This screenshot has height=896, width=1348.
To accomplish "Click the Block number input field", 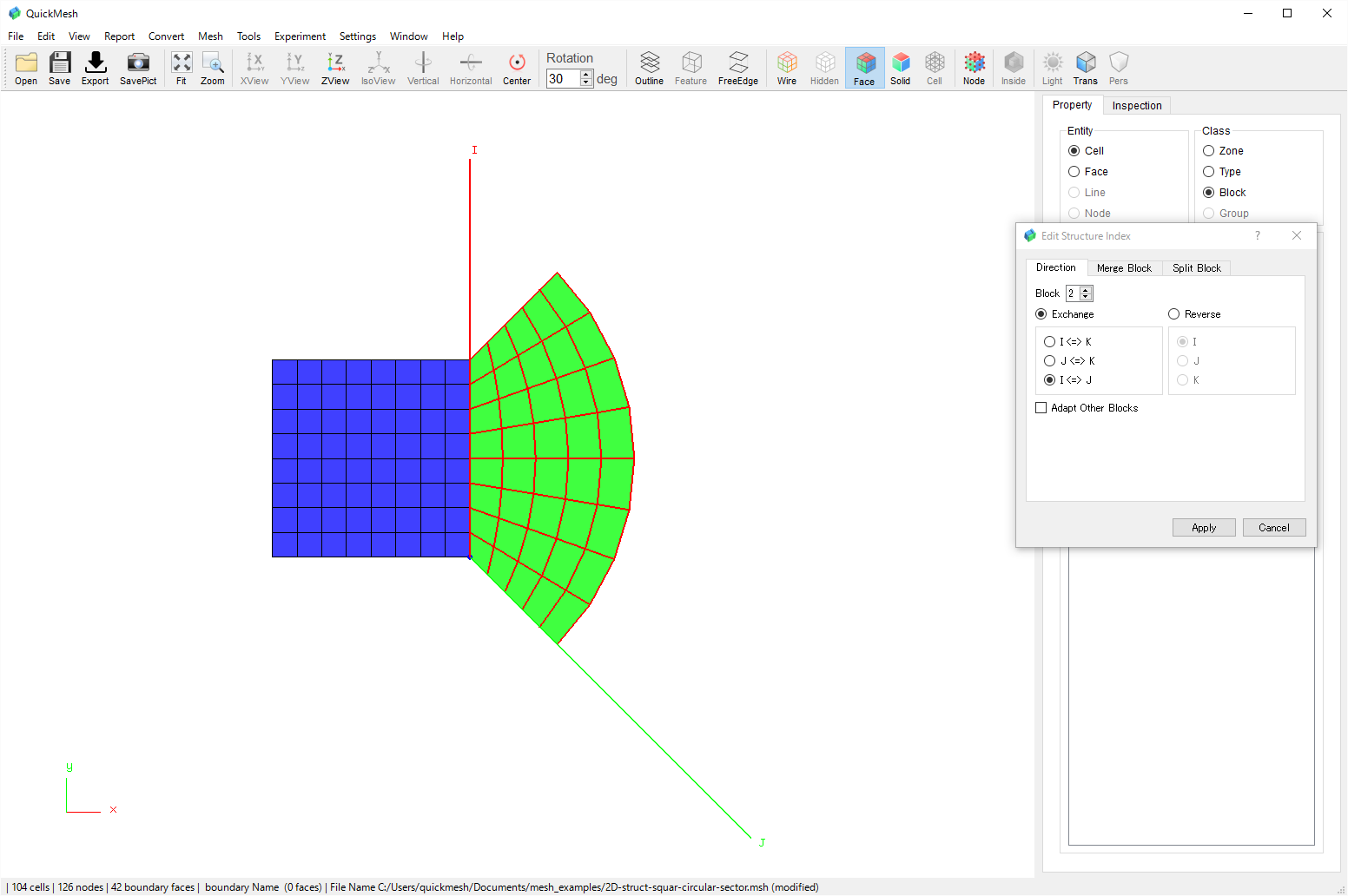I will 1073,293.
